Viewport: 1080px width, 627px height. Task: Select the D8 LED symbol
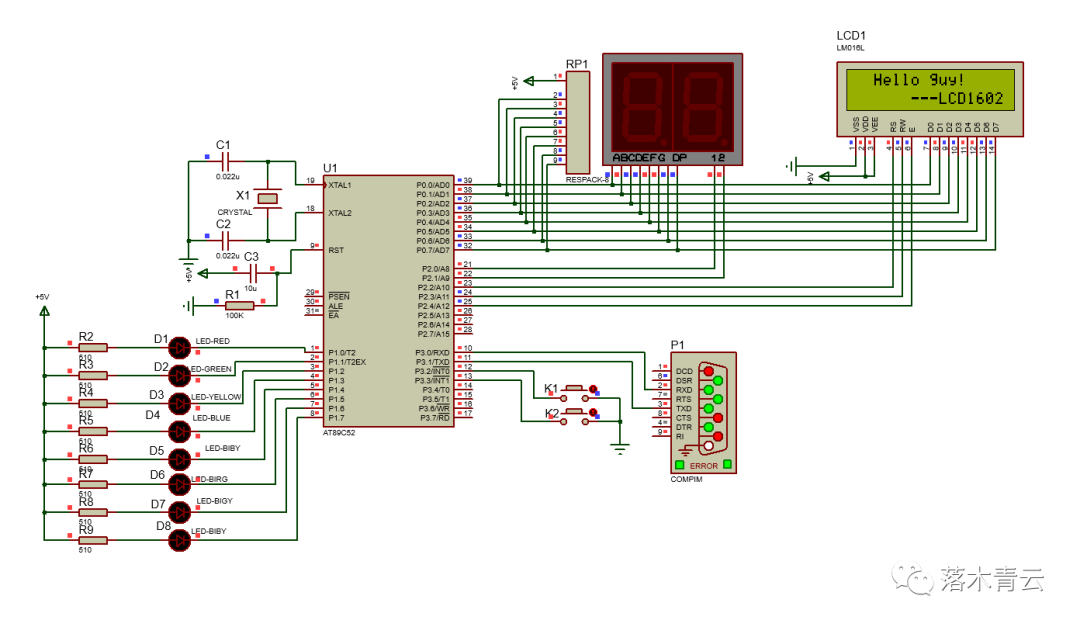(180, 540)
